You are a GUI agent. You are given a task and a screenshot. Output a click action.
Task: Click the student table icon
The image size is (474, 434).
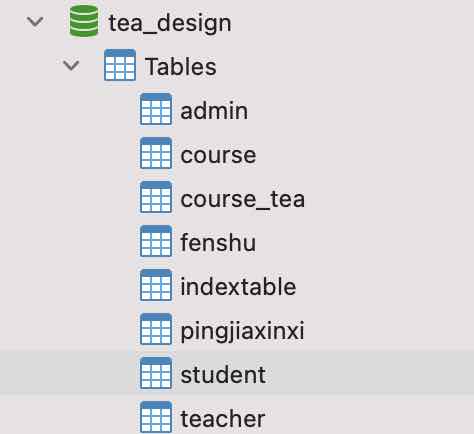click(156, 373)
